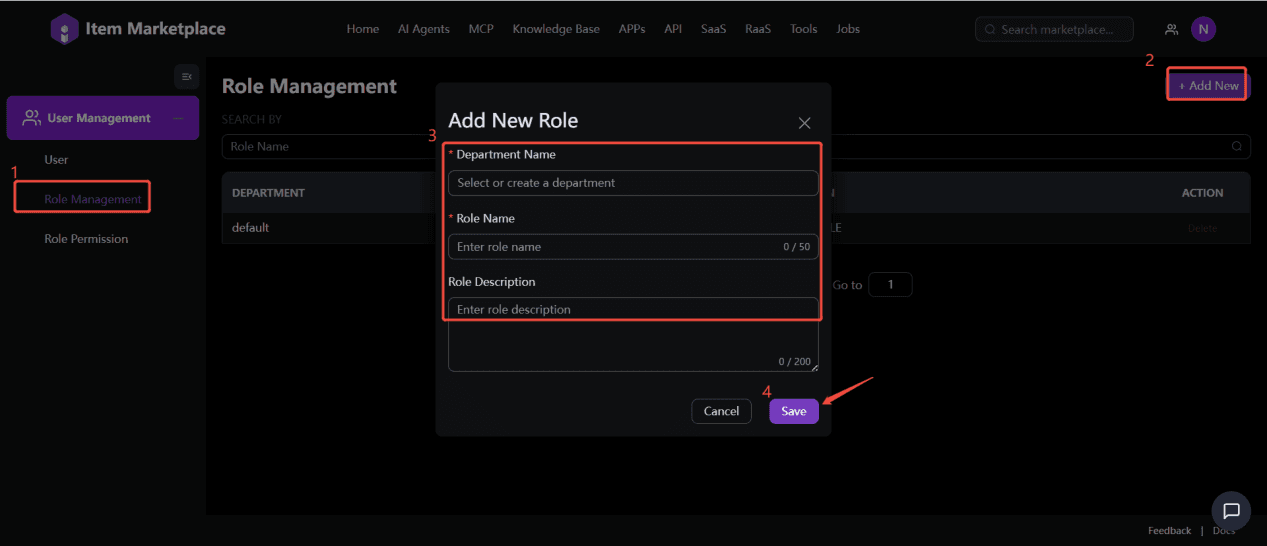
Task: Close the Add New Role dialog
Action: (804, 123)
